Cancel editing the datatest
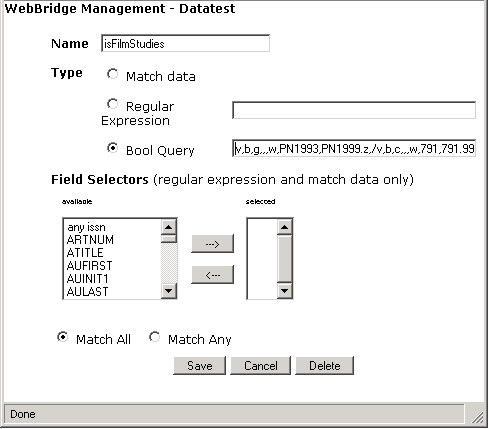 click(260, 366)
